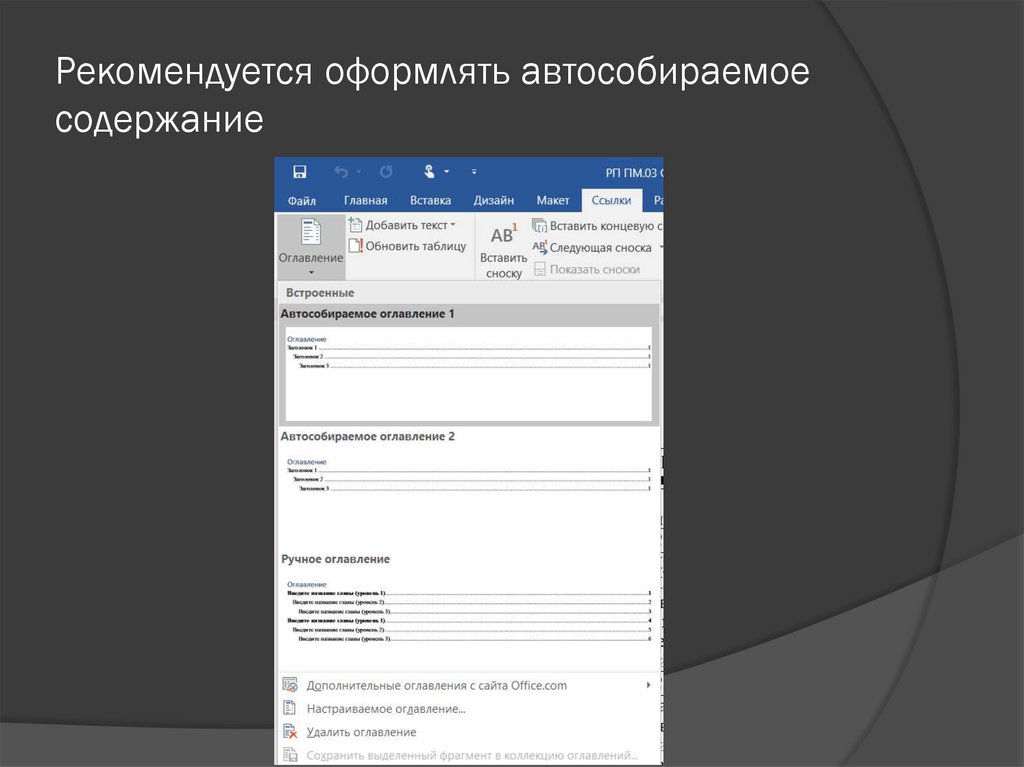The height and width of the screenshot is (767, 1024).
Task: Switch to the Вставка ribbon tab
Action: [x=430, y=200]
